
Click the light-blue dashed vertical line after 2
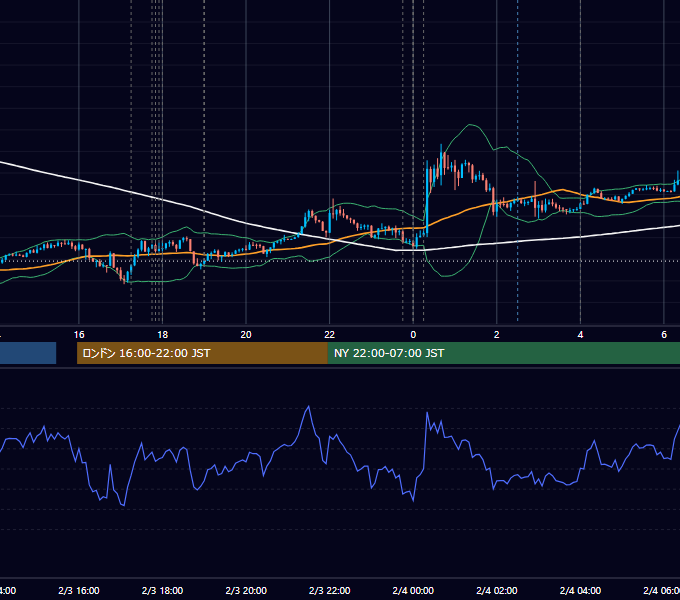[517, 161]
